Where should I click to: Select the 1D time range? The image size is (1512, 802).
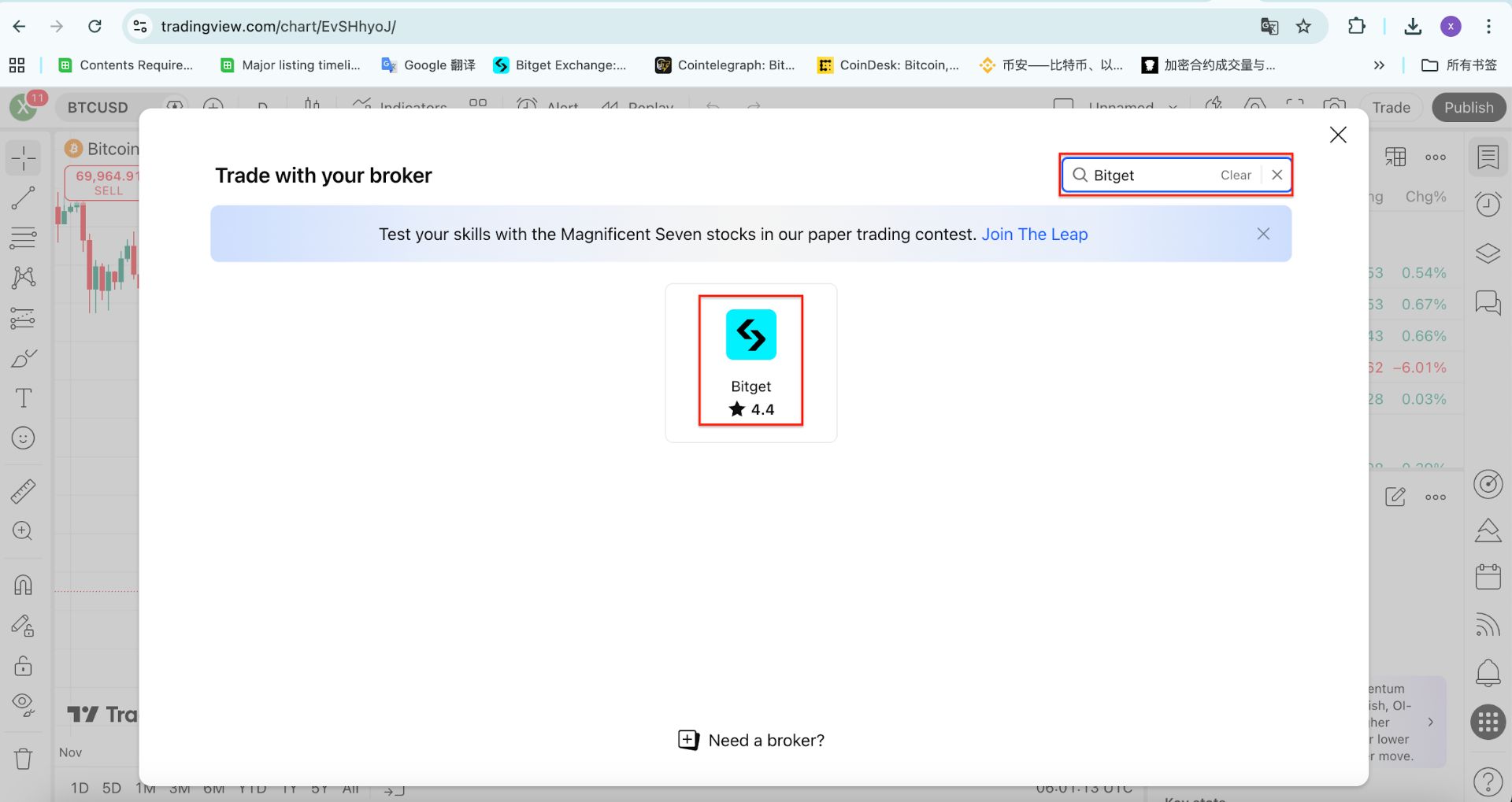pyautogui.click(x=80, y=788)
